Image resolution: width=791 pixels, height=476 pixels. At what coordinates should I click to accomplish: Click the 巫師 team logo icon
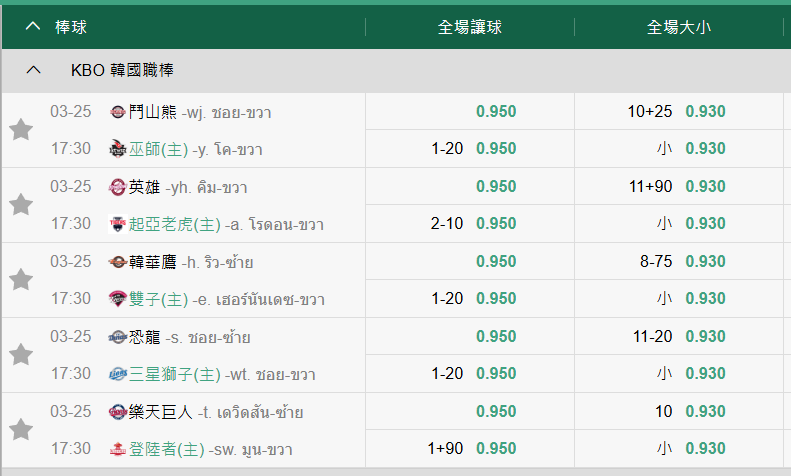pos(118,149)
